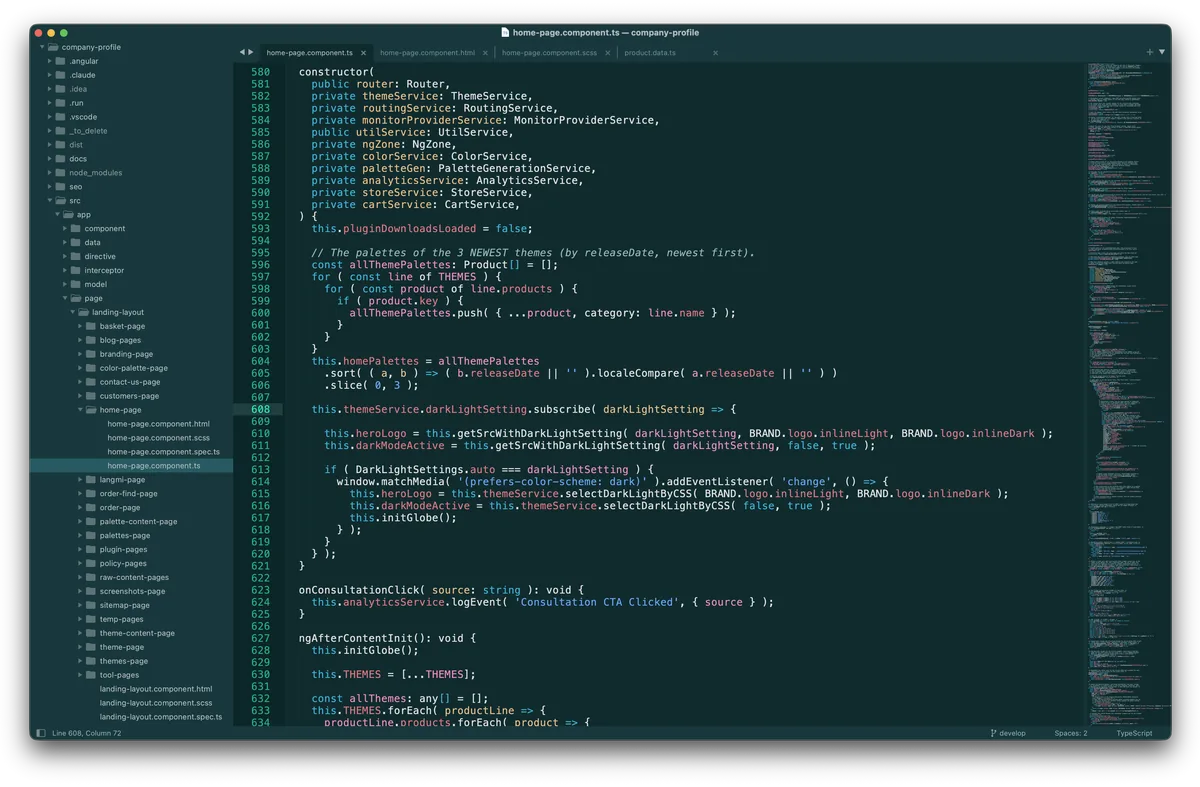Toggle the sidebar panel icon in status bar
The width and height of the screenshot is (1200, 787).
point(41,733)
